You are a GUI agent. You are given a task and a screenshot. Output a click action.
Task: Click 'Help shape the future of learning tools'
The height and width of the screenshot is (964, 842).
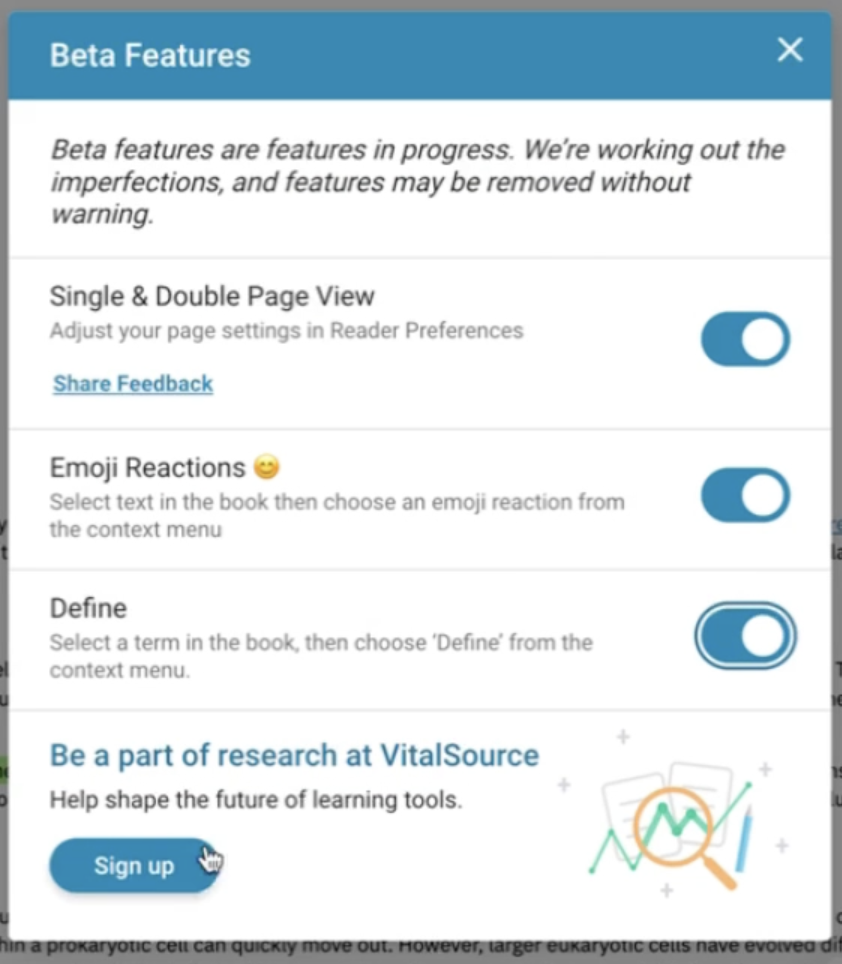coord(256,799)
